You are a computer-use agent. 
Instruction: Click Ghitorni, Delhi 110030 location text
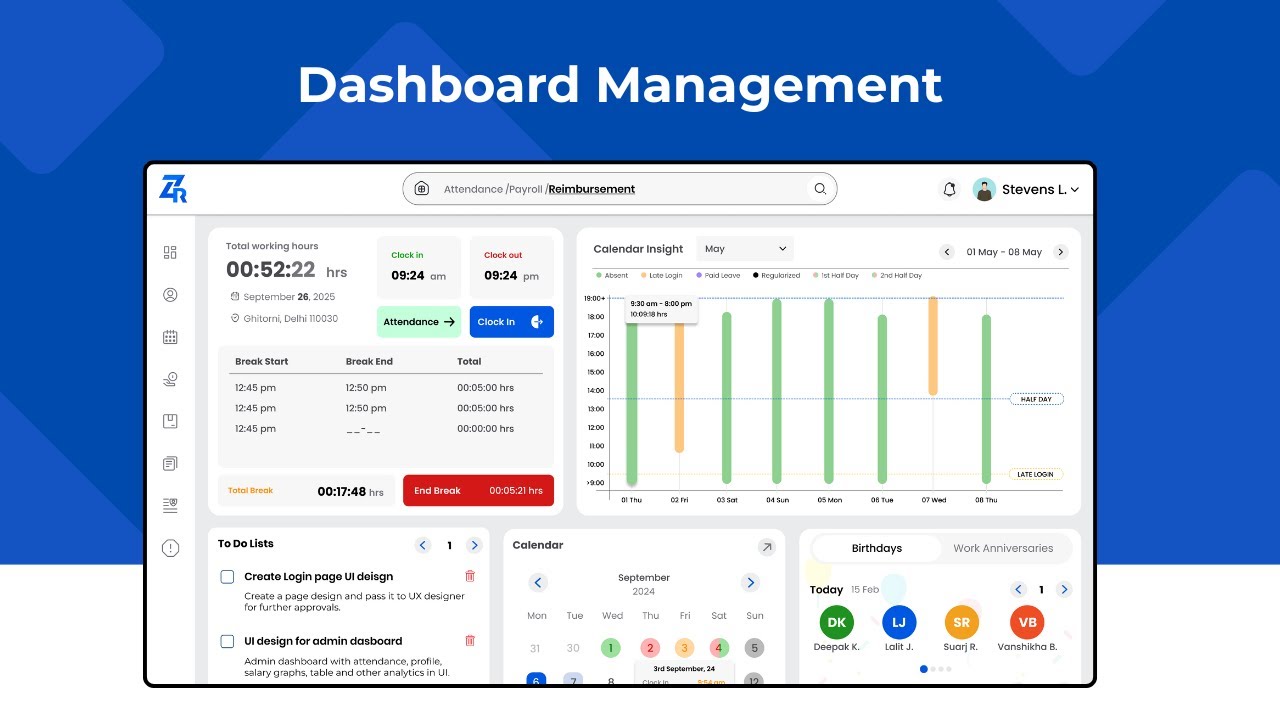(291, 319)
